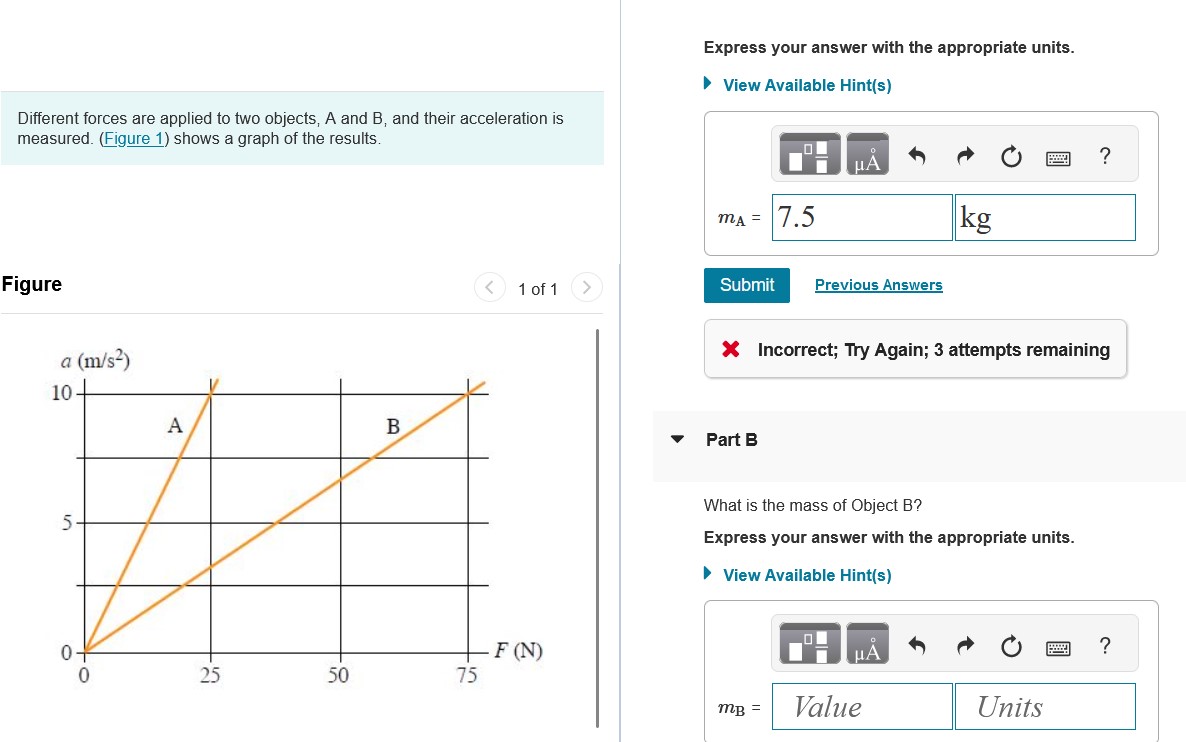Viewport: 1186px width, 742px height.
Task: Click the μÅ units symbol icon in Part B
Action: 866,646
